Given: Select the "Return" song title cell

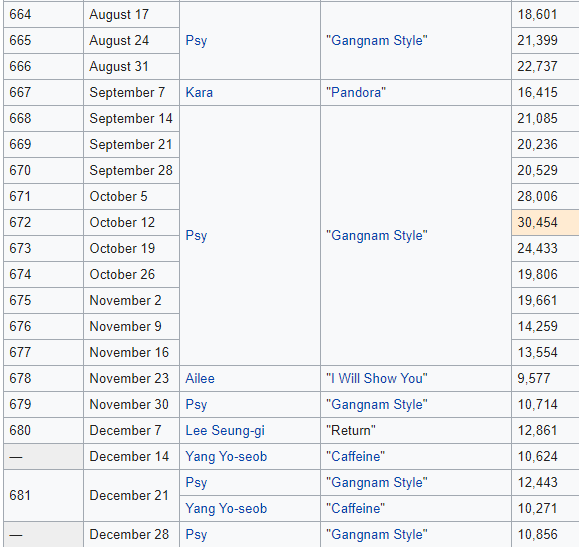Looking at the screenshot, I should pos(416,430).
